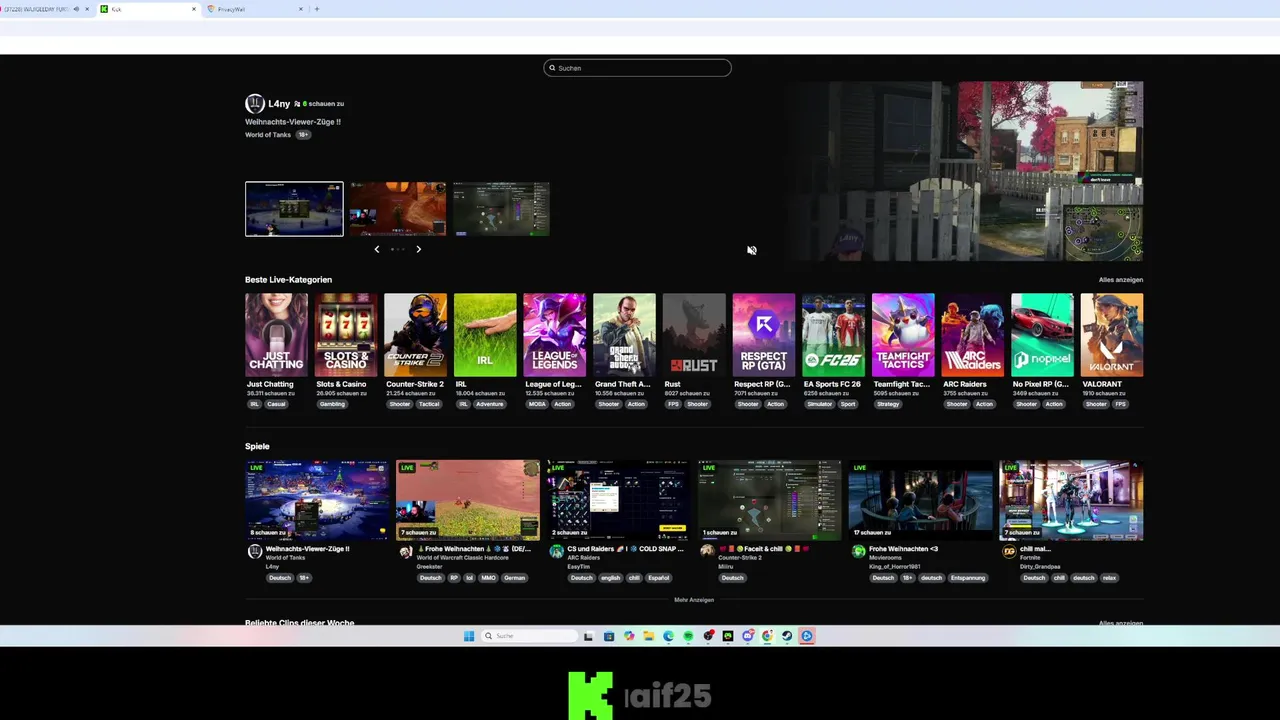This screenshot has width=1280, height=720.
Task: Open Discord from the taskbar
Action: click(x=748, y=636)
